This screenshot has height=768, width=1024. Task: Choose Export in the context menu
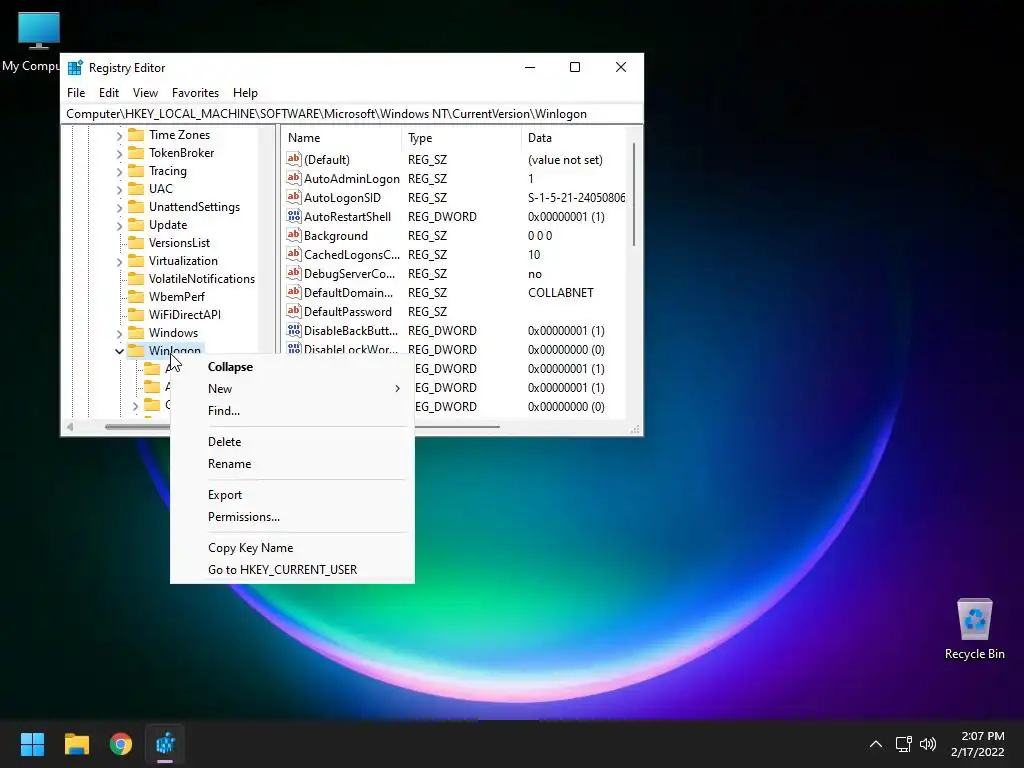click(292, 494)
